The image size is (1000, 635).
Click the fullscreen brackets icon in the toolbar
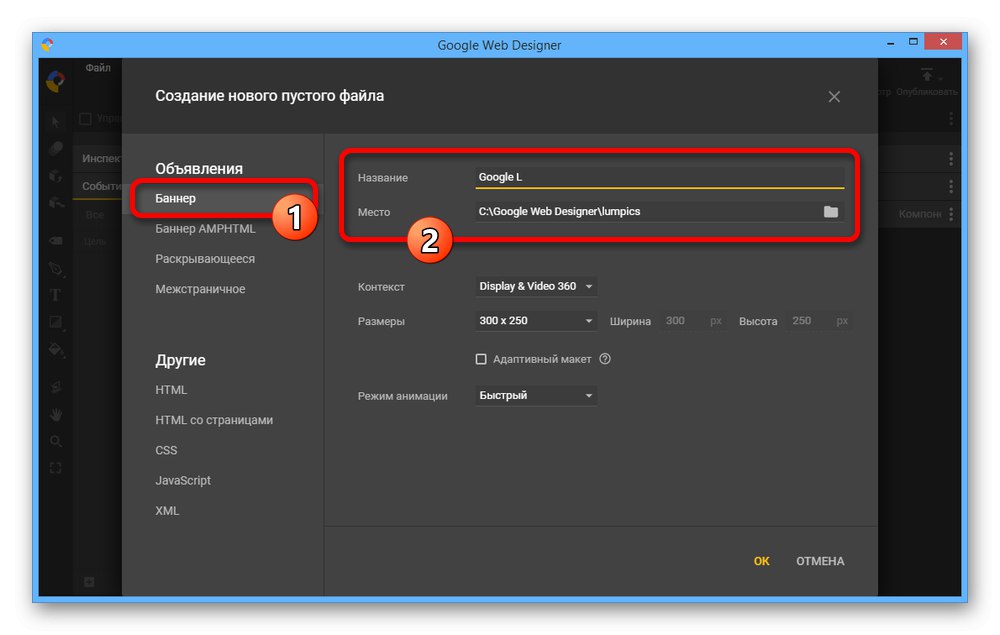(x=56, y=468)
